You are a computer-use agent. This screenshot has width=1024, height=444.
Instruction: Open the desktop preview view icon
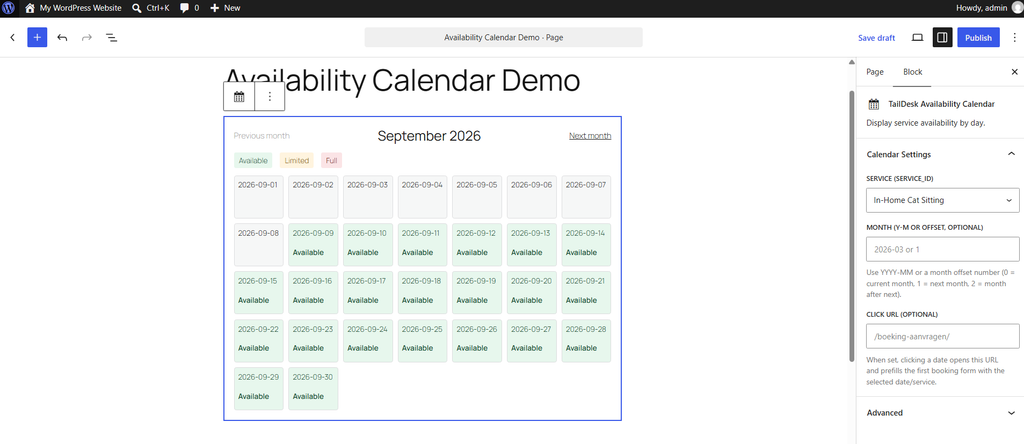(x=917, y=37)
